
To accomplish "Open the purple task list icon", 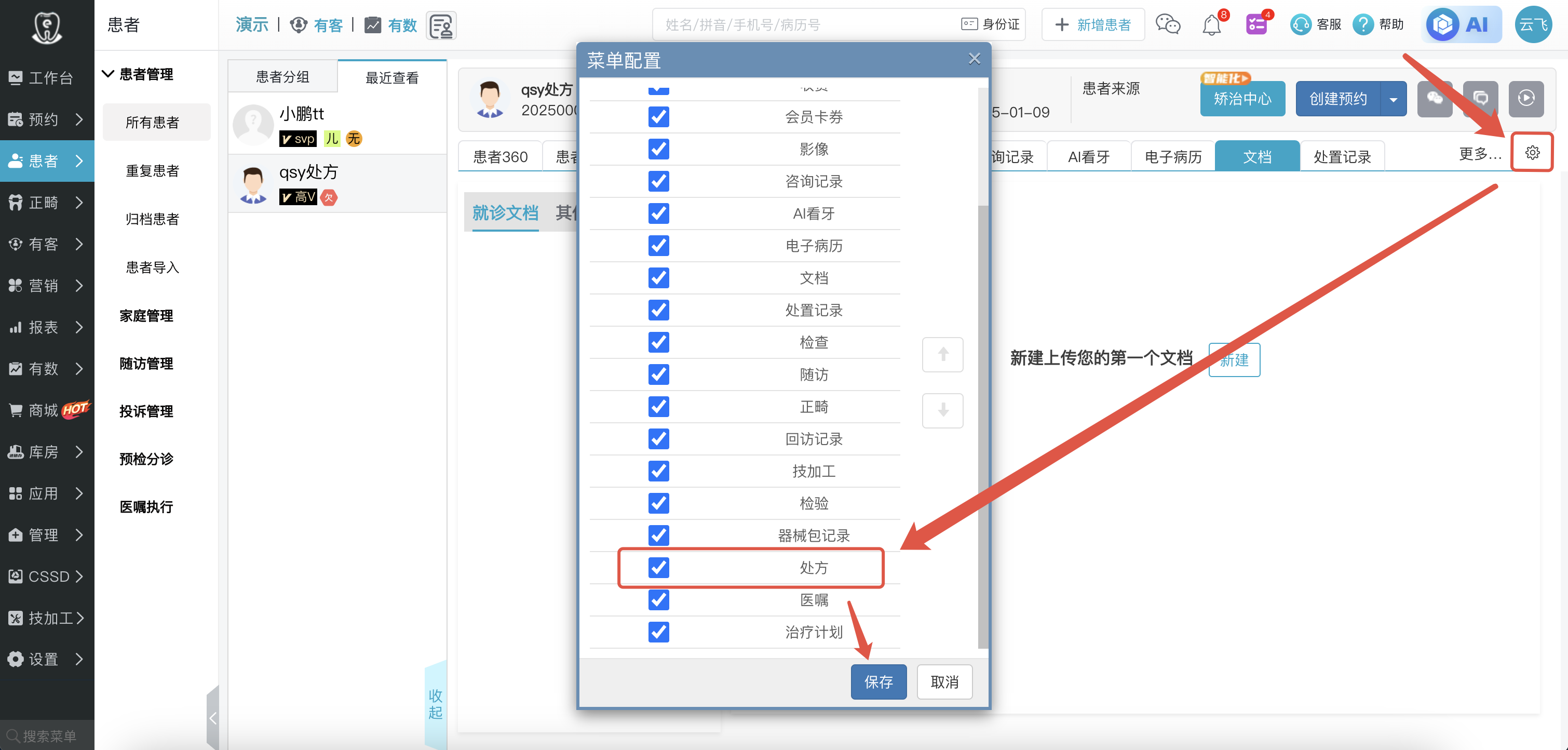I will coord(1256,25).
